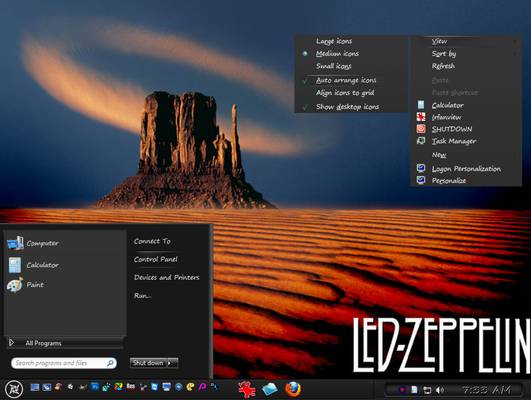The height and width of the screenshot is (400, 531).
Task: Open Control Panel link
Action: tap(155, 259)
